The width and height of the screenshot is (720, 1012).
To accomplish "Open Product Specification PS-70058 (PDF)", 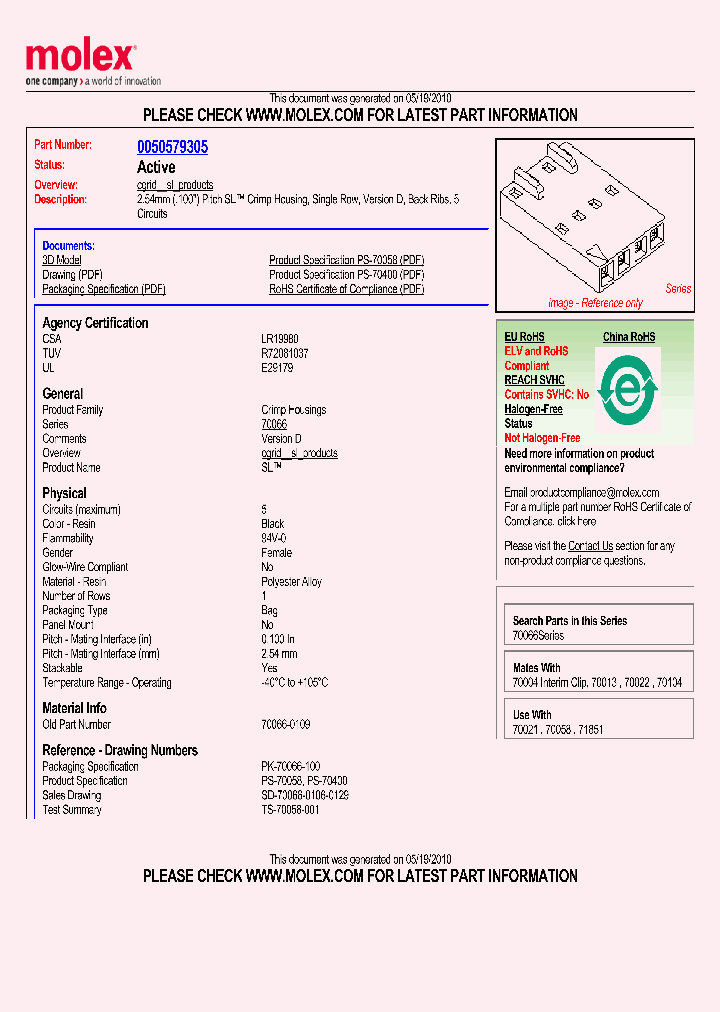I will pos(346,260).
